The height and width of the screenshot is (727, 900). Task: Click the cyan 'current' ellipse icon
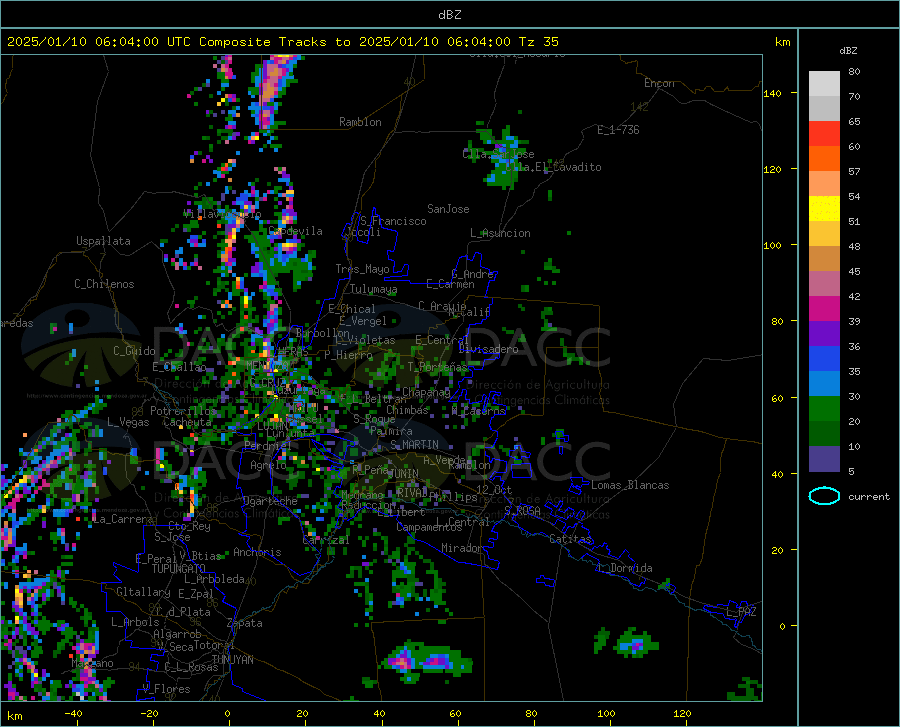(x=824, y=496)
